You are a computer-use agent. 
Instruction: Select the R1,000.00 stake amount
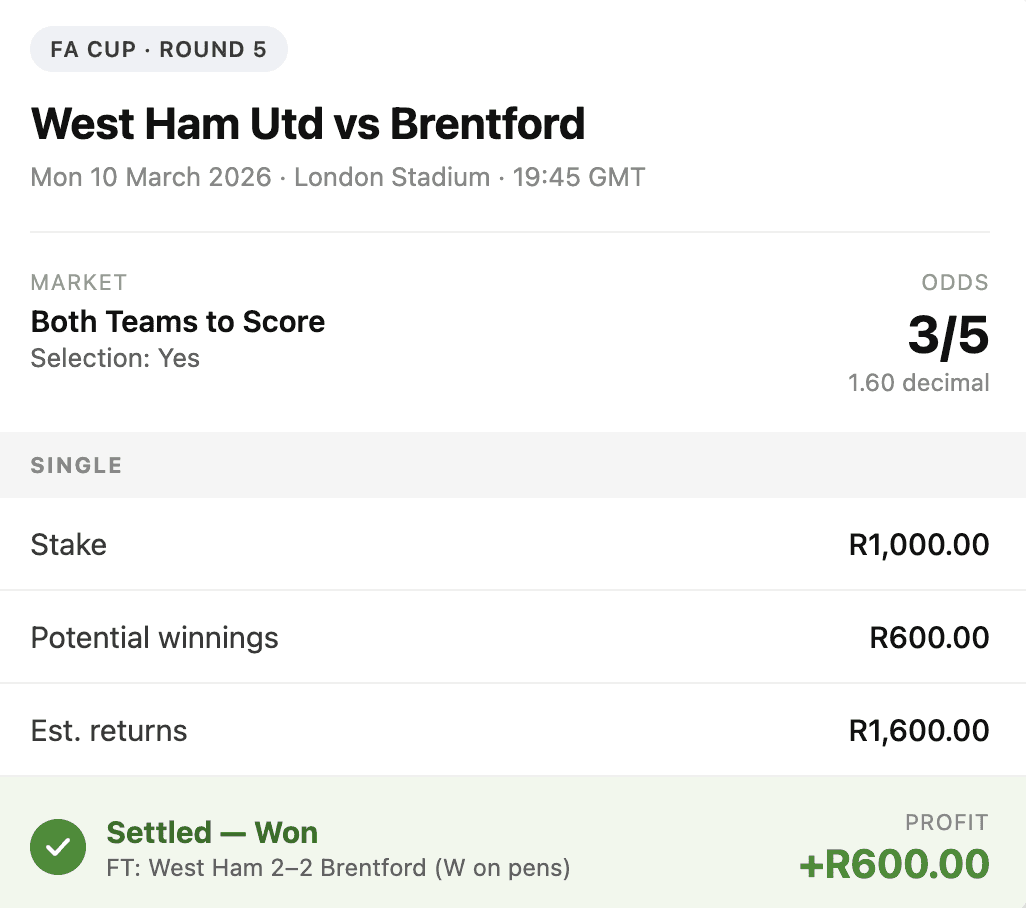[x=918, y=544]
